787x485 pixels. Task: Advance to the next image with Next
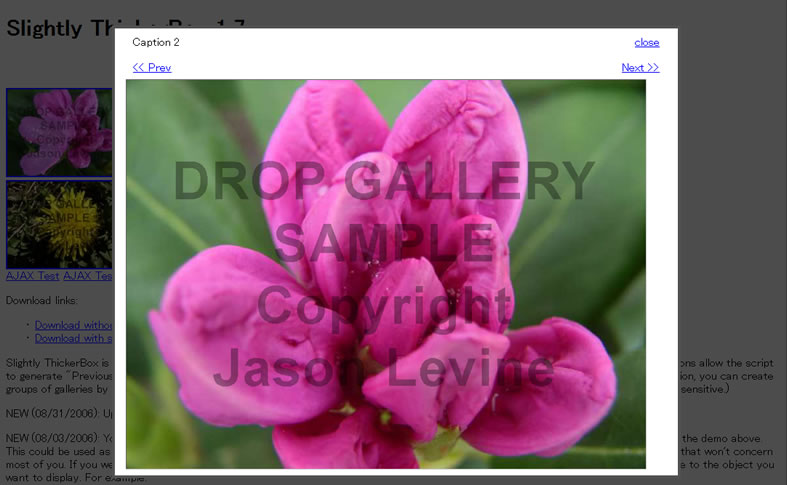click(640, 68)
